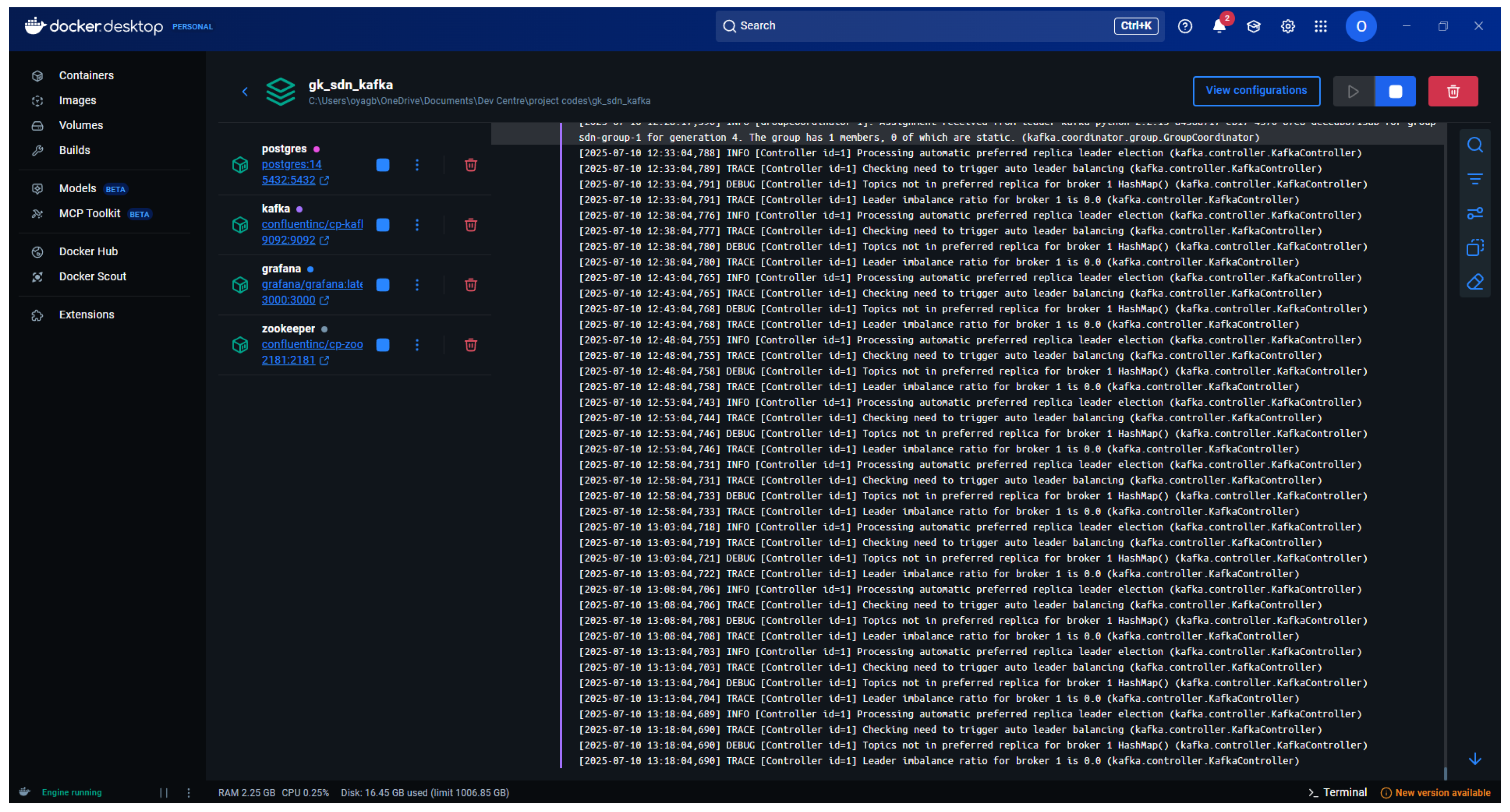Open more actions menu for kafka
The height and width of the screenshot is (812, 1510).
[417, 225]
